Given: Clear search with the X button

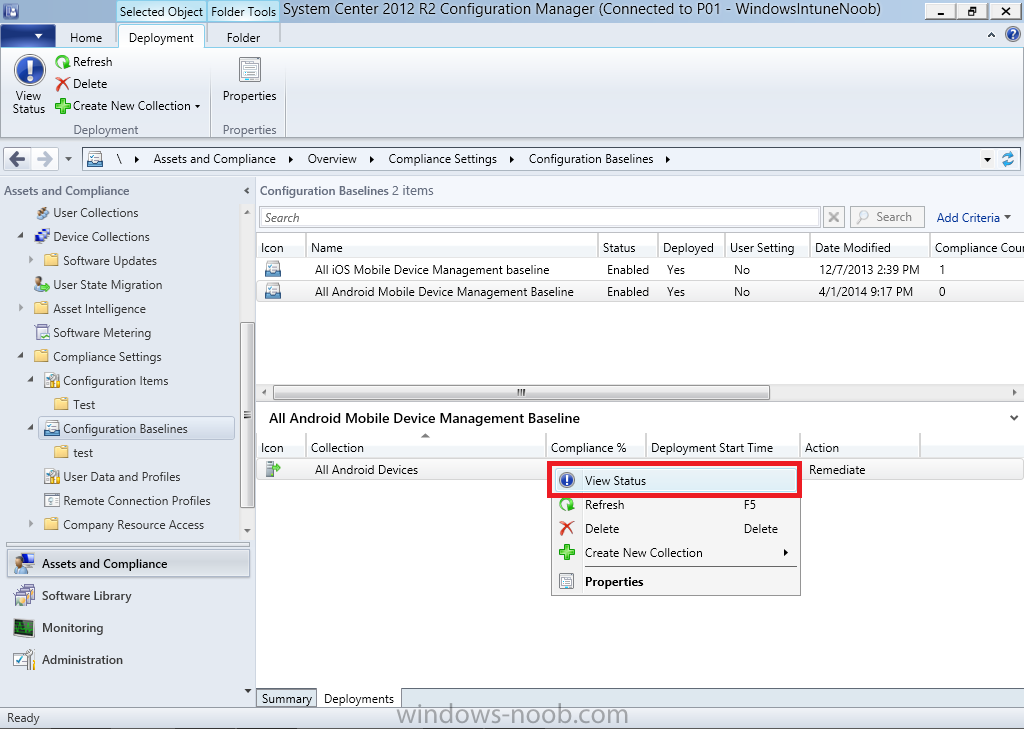Looking at the screenshot, I should click(x=834, y=217).
